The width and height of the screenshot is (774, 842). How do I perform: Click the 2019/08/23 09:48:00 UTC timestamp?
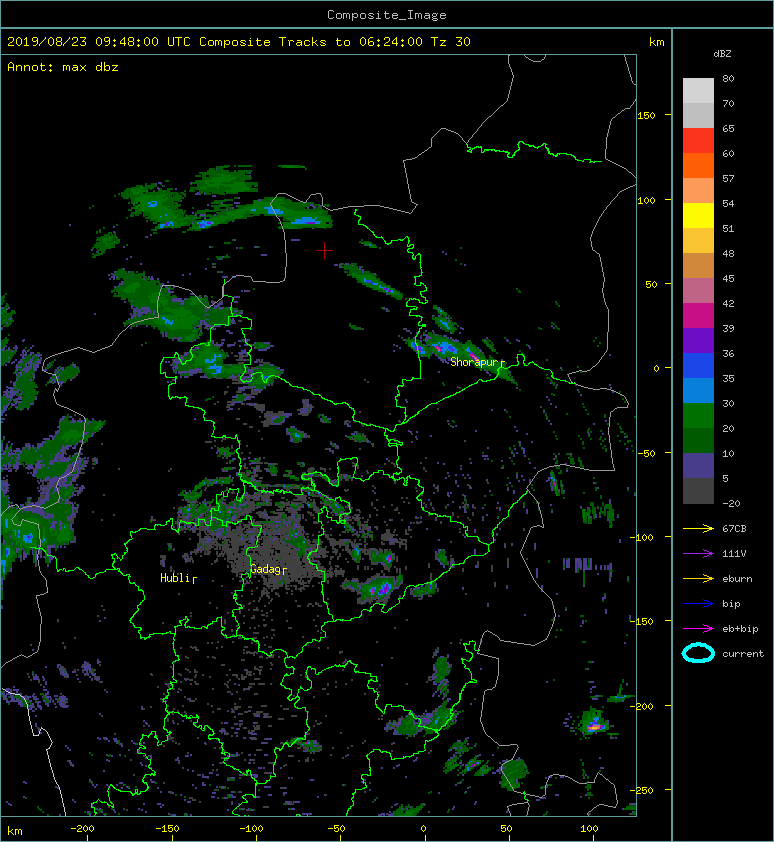coord(99,42)
